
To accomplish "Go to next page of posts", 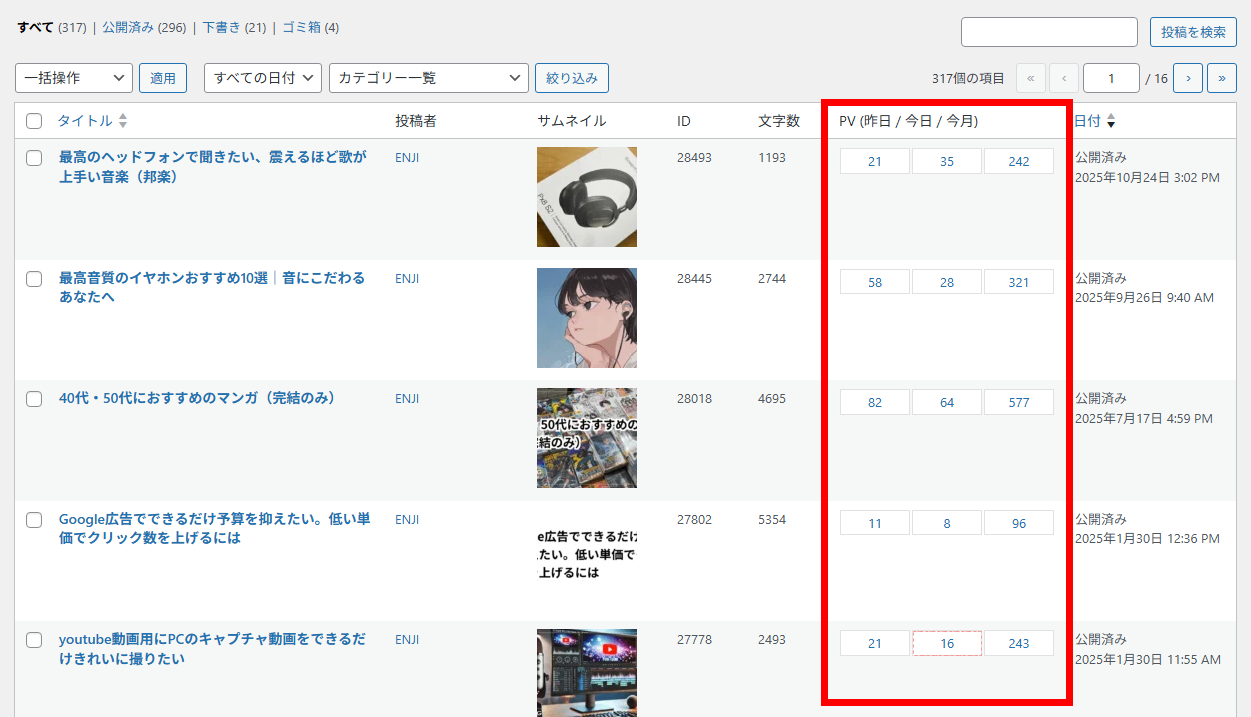I will pos(1187,78).
